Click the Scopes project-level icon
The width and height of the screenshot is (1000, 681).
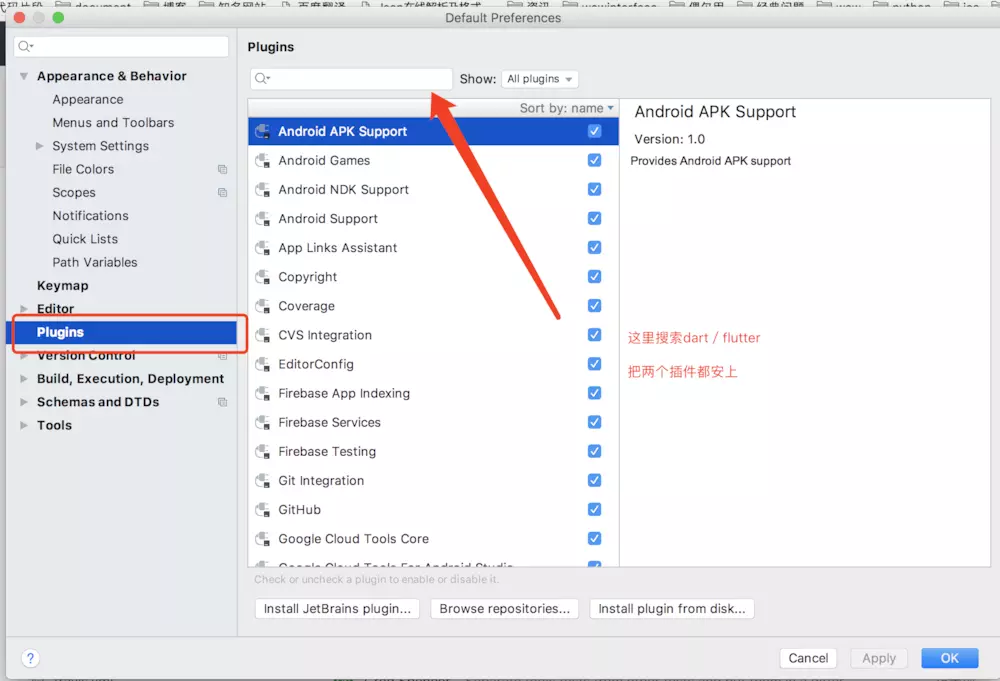pos(223,193)
